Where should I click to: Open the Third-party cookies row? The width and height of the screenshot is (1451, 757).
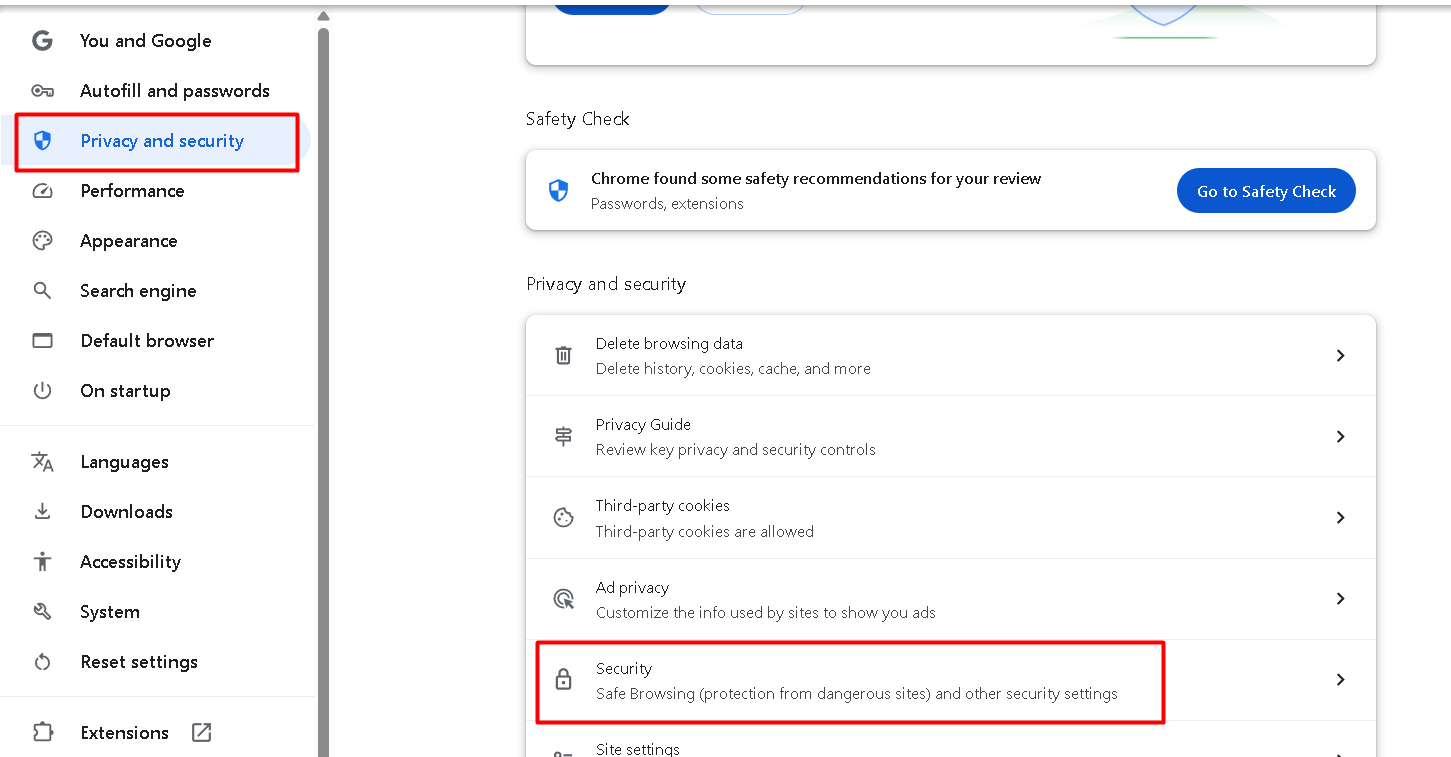[951, 518]
